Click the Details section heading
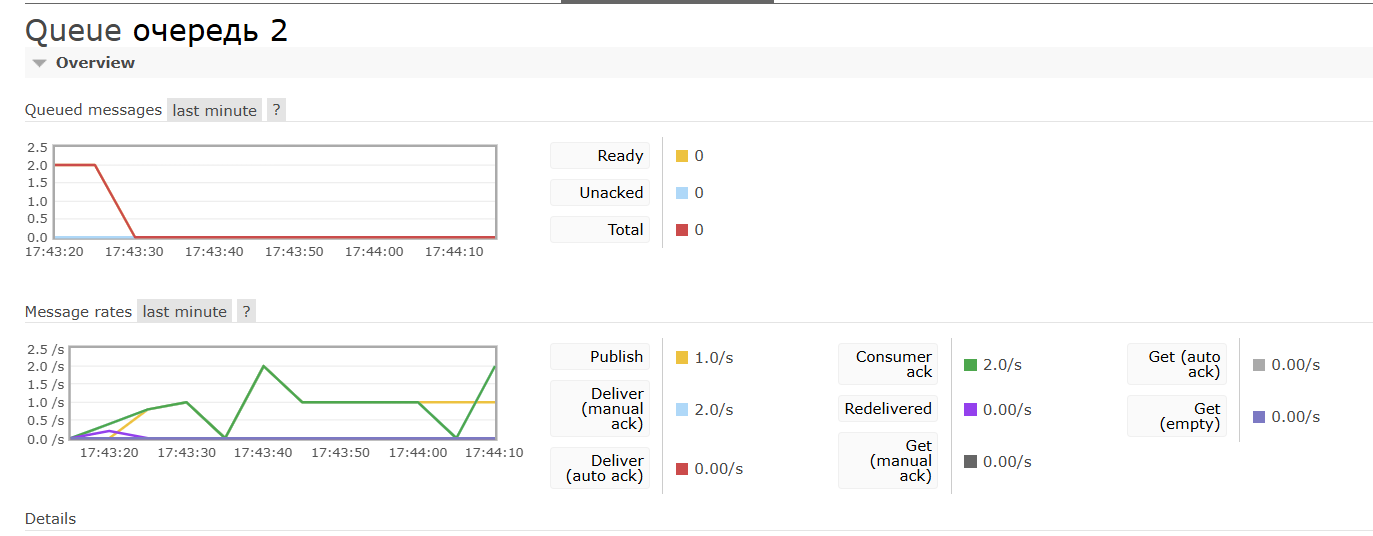 coord(50,518)
